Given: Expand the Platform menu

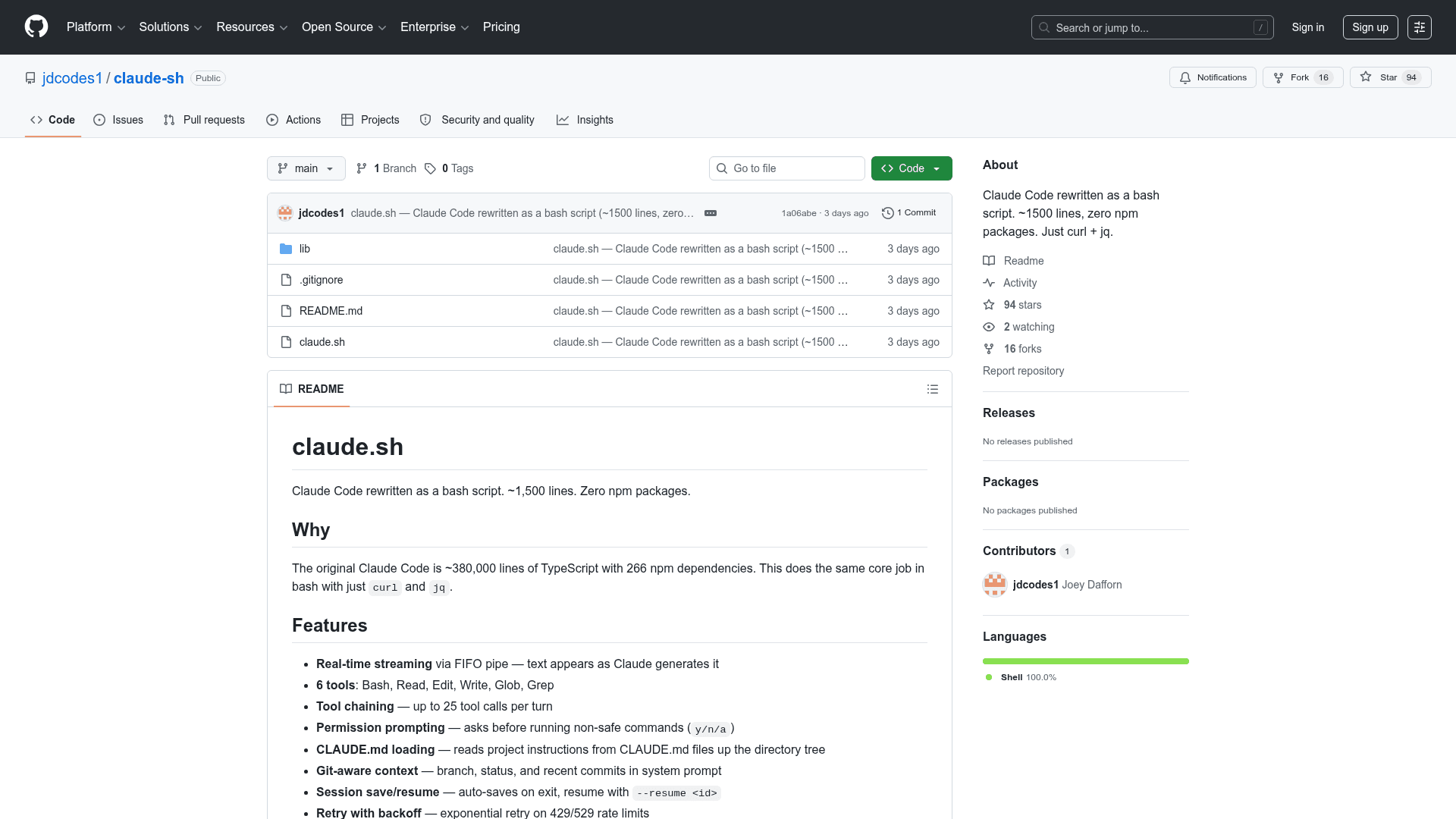Looking at the screenshot, I should pyautogui.click(x=96, y=27).
